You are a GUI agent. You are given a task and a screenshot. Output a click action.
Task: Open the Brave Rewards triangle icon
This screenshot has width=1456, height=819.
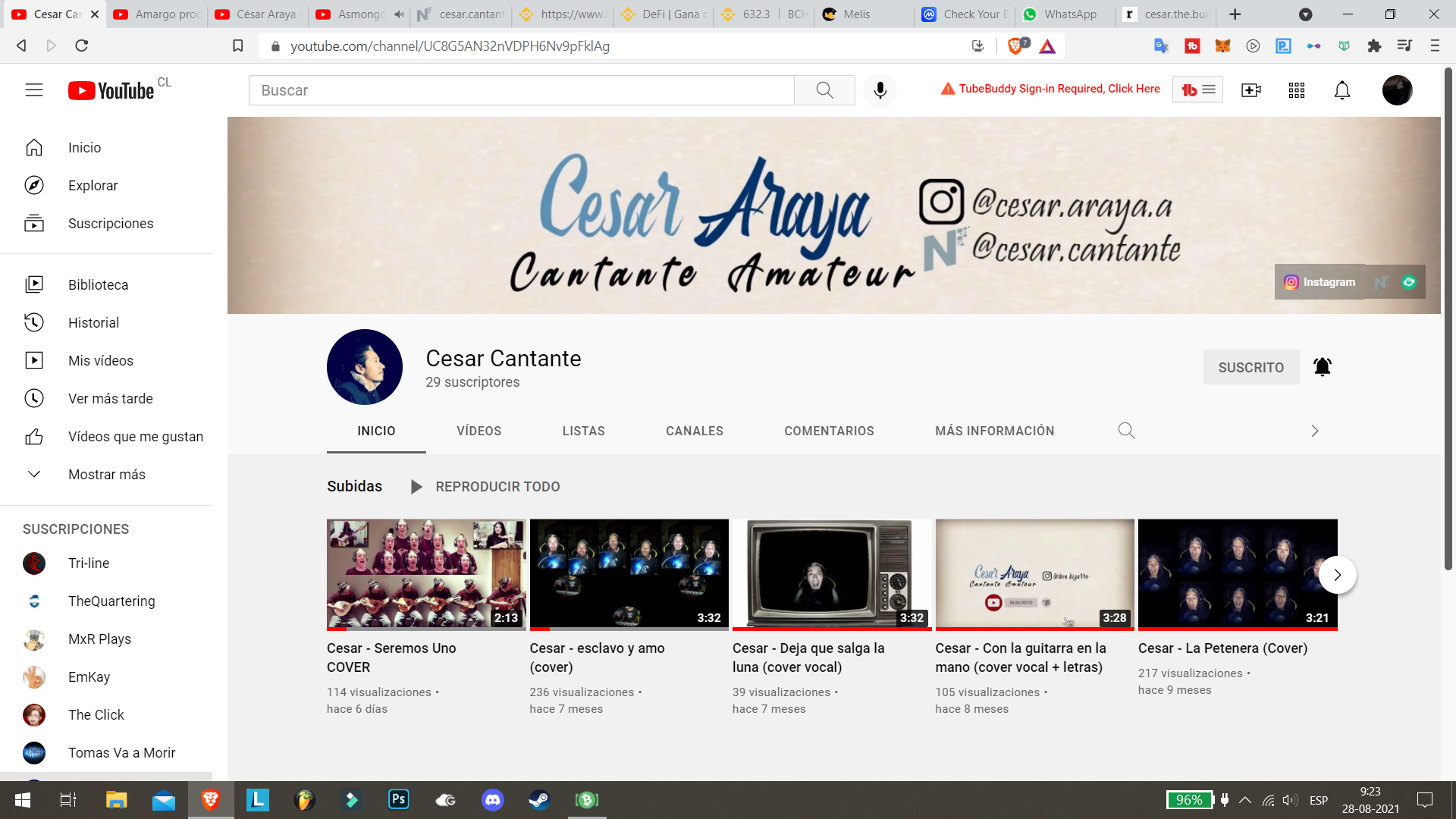1047,46
